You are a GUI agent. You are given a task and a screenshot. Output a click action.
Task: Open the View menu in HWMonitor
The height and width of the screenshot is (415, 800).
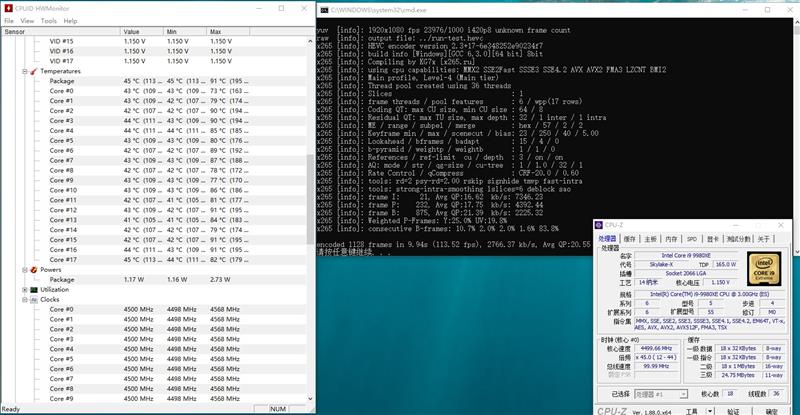[x=26, y=20]
